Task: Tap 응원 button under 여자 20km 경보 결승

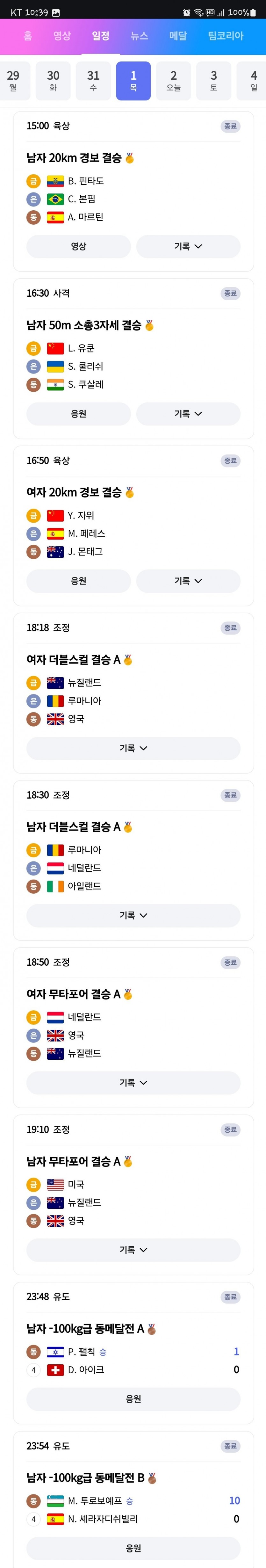Action: pos(78,581)
